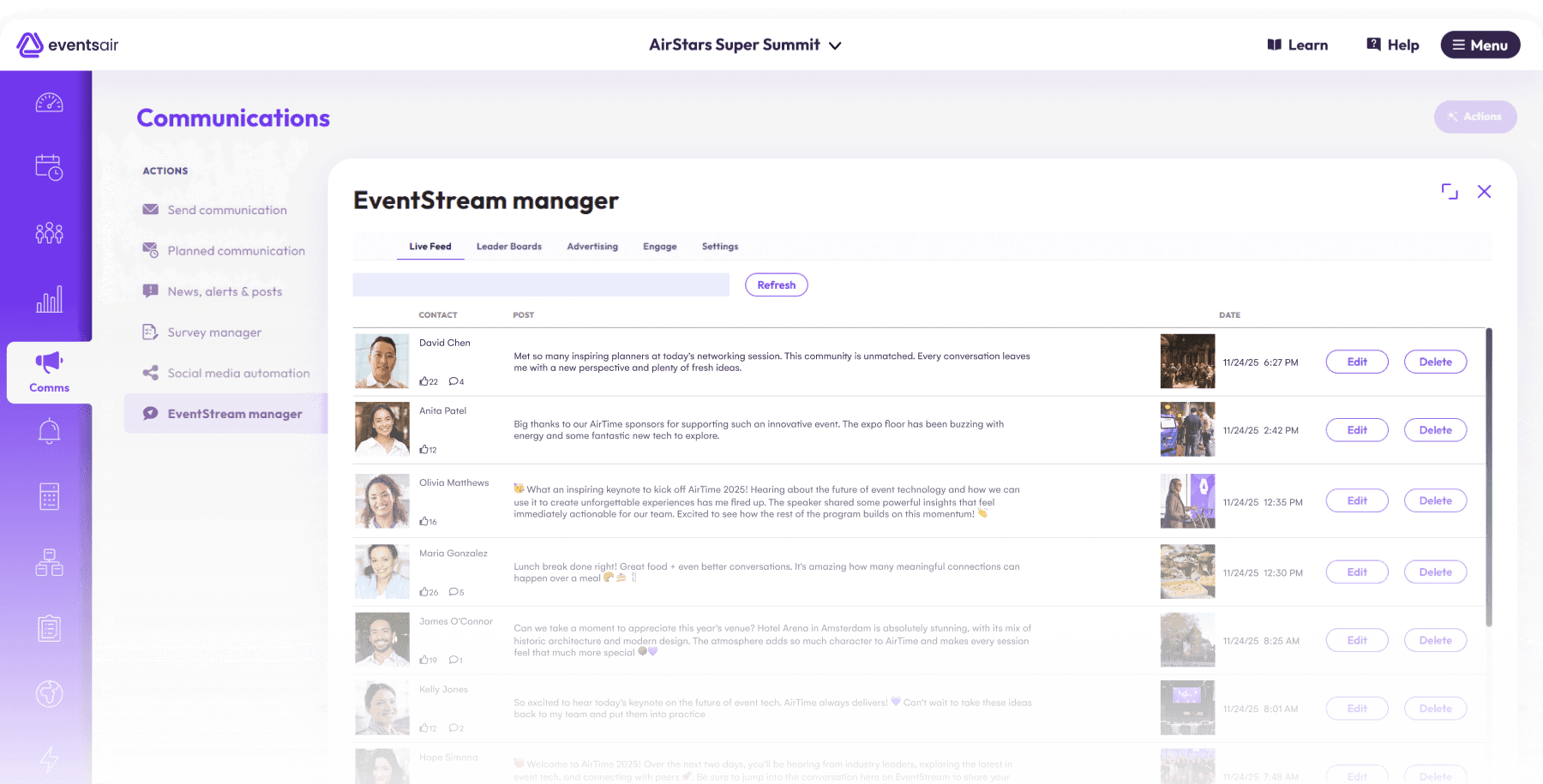
Task: Click the expand icon on EventStream manager
Action: pyautogui.click(x=1450, y=192)
